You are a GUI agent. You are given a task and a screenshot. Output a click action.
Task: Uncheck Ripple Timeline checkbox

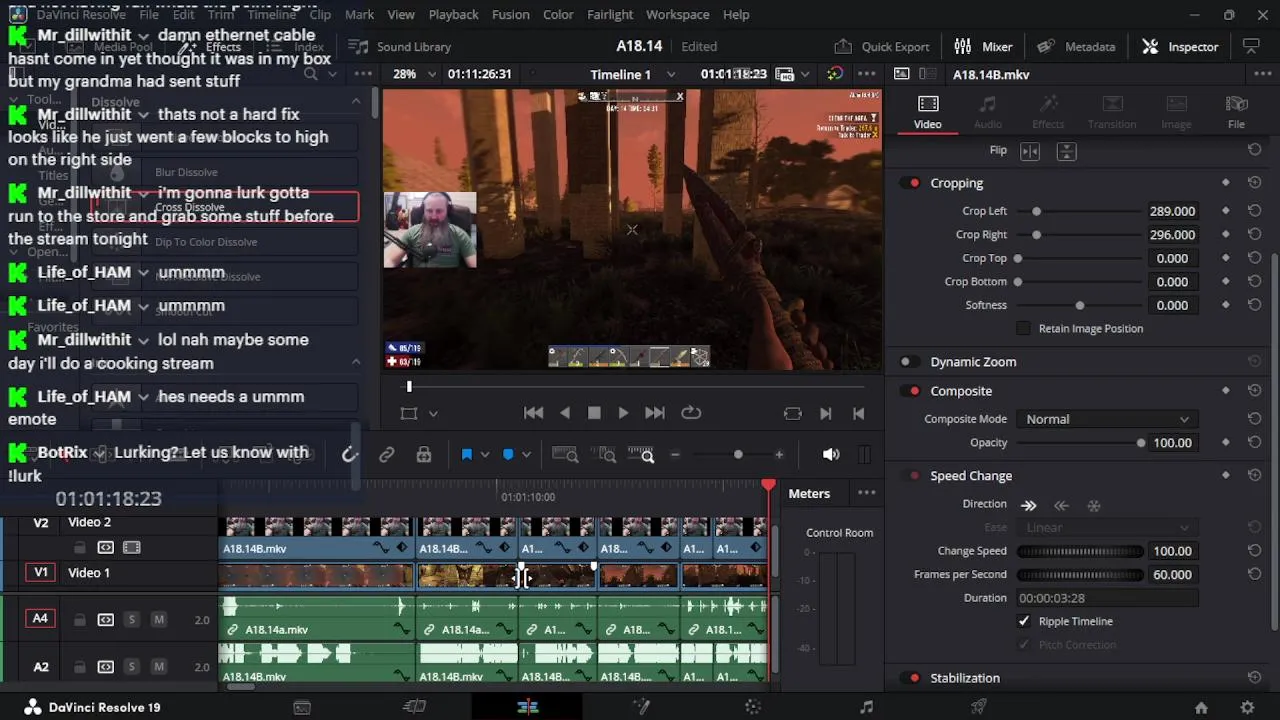click(x=1023, y=621)
